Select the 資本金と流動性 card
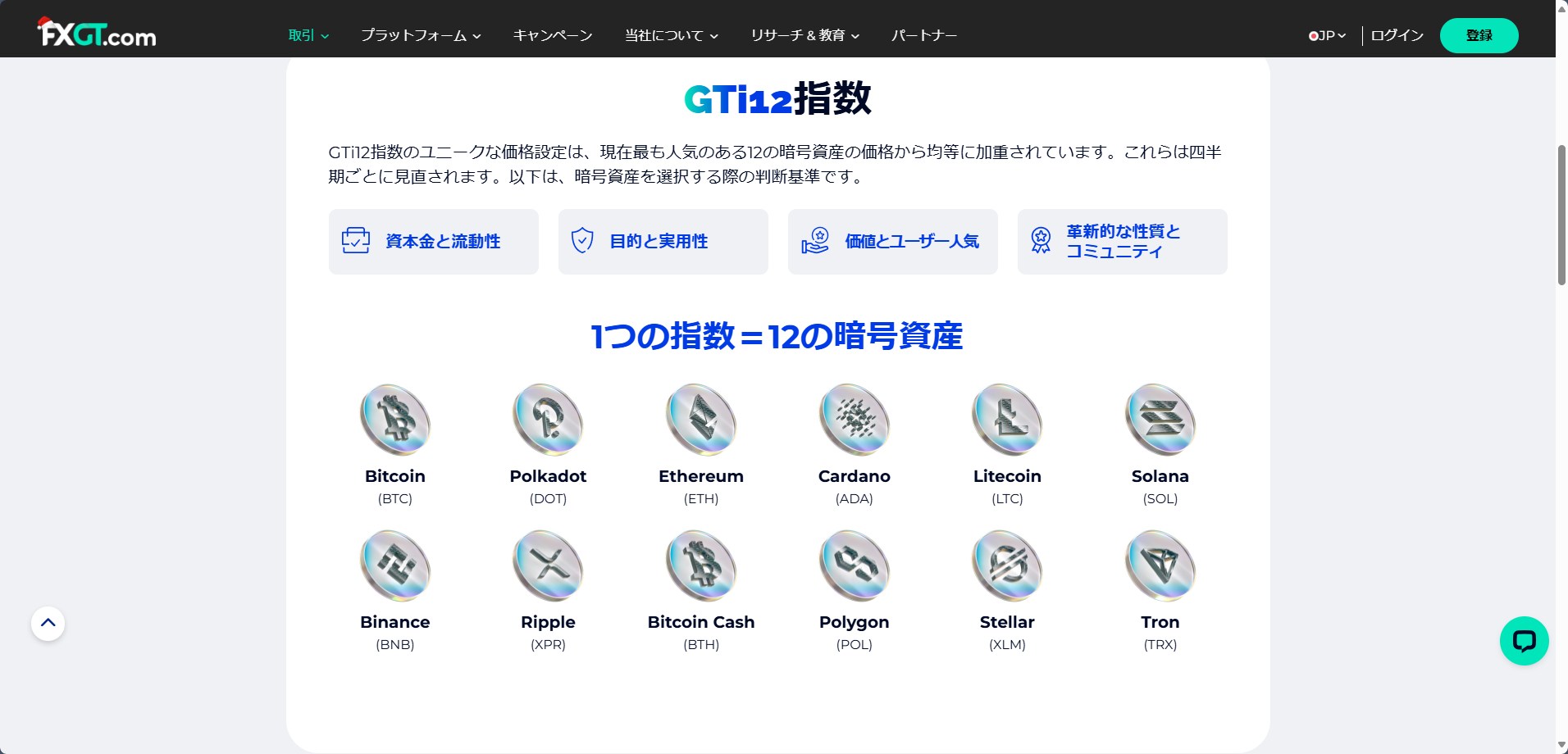 click(x=434, y=242)
